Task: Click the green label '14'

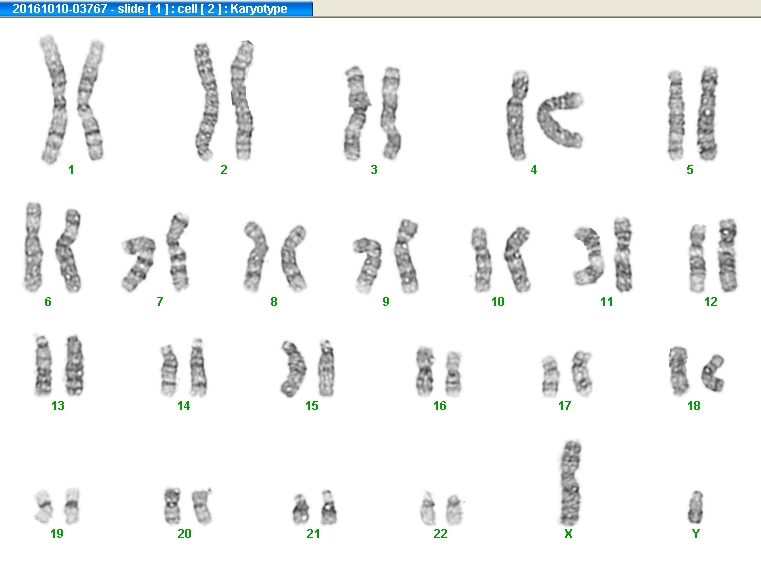Action: [x=183, y=406]
